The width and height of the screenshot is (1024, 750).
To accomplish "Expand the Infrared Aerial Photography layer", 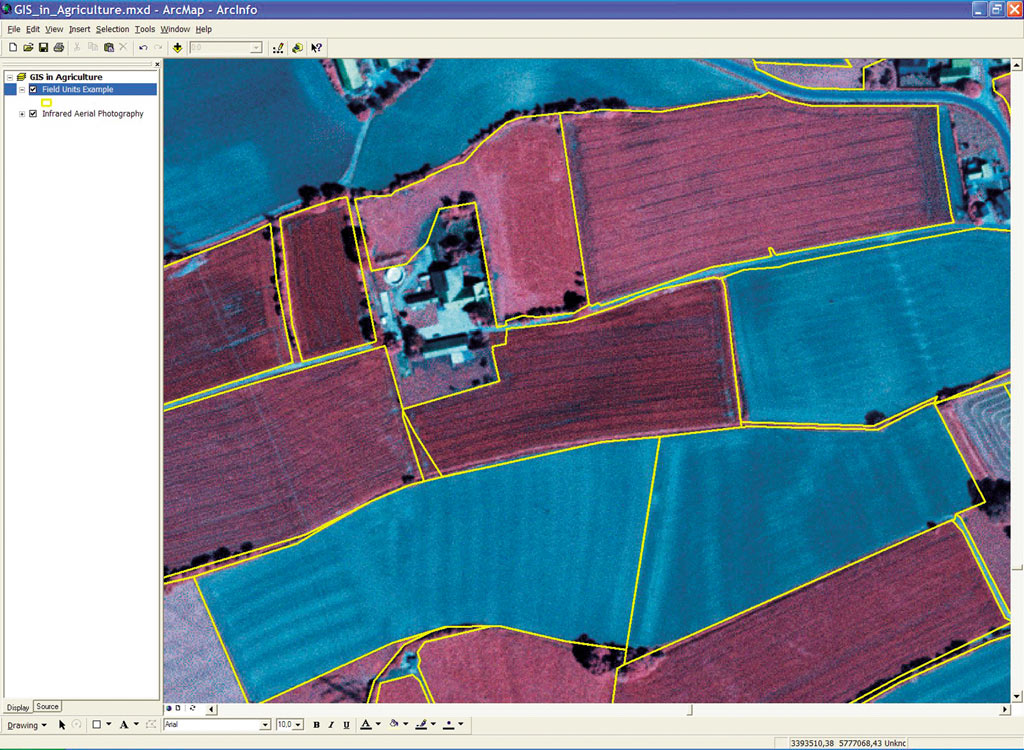I will tap(22, 114).
